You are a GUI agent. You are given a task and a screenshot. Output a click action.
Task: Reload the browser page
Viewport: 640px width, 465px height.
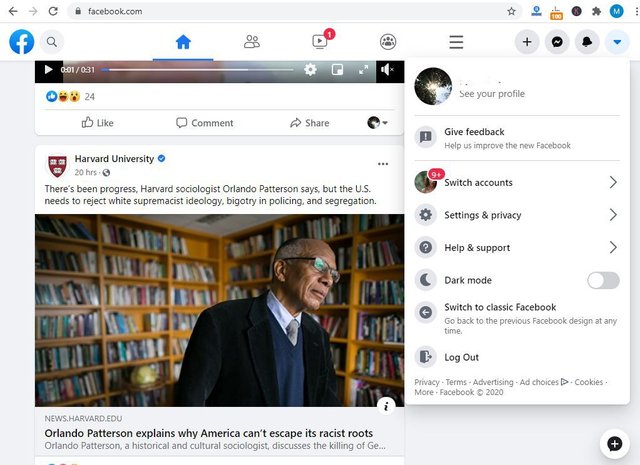(53, 11)
